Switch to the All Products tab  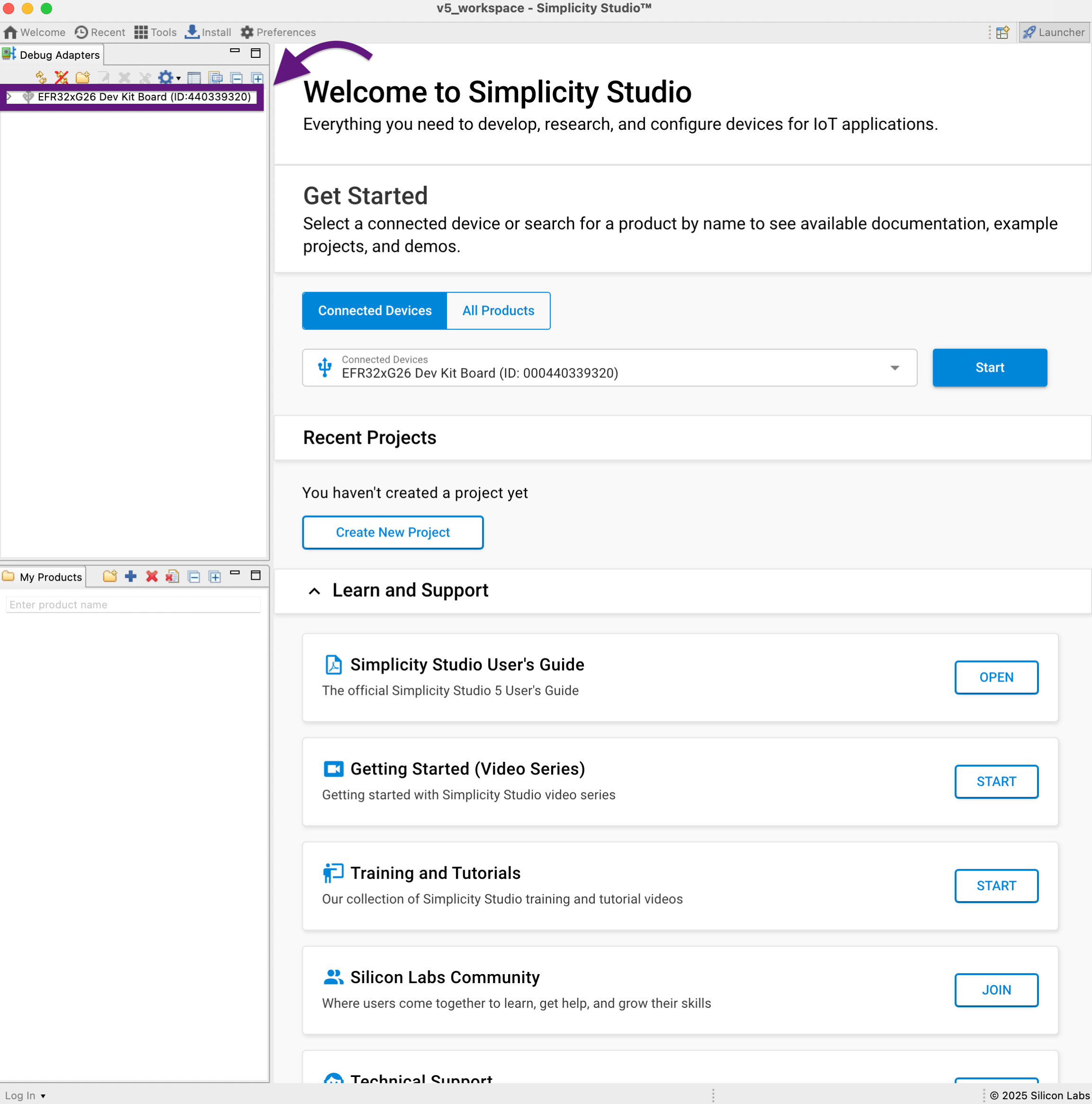(x=498, y=311)
